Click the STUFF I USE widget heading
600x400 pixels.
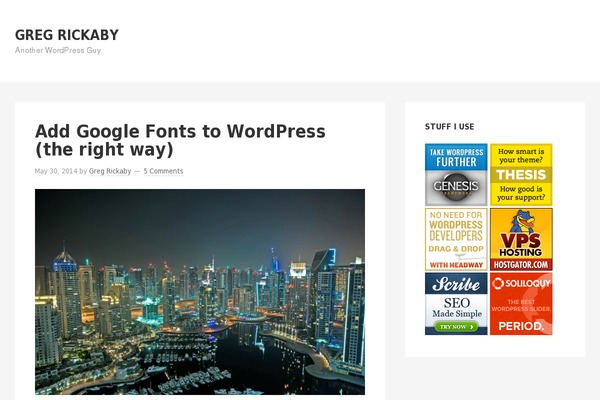point(449,127)
